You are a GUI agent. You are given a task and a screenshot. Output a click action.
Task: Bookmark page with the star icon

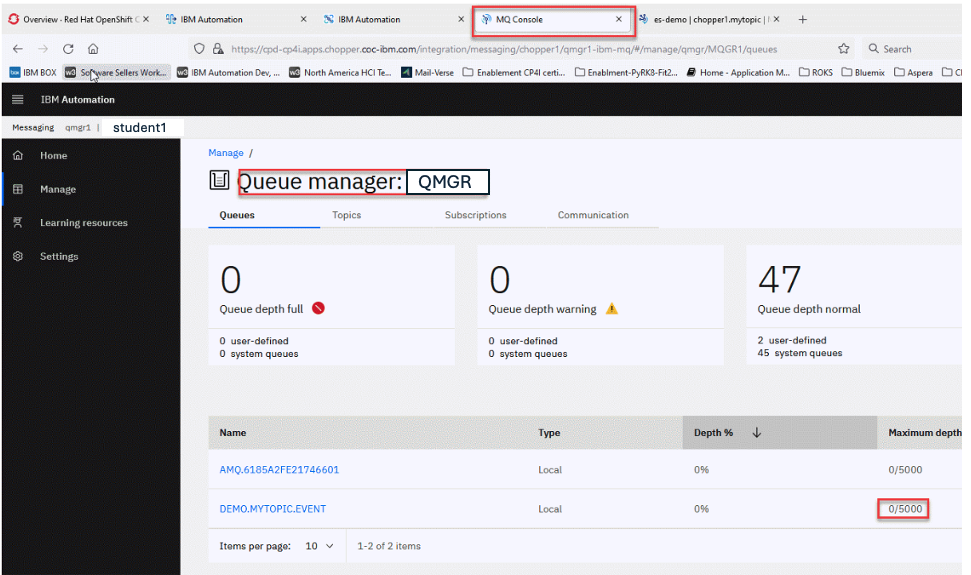pyautogui.click(x=843, y=48)
